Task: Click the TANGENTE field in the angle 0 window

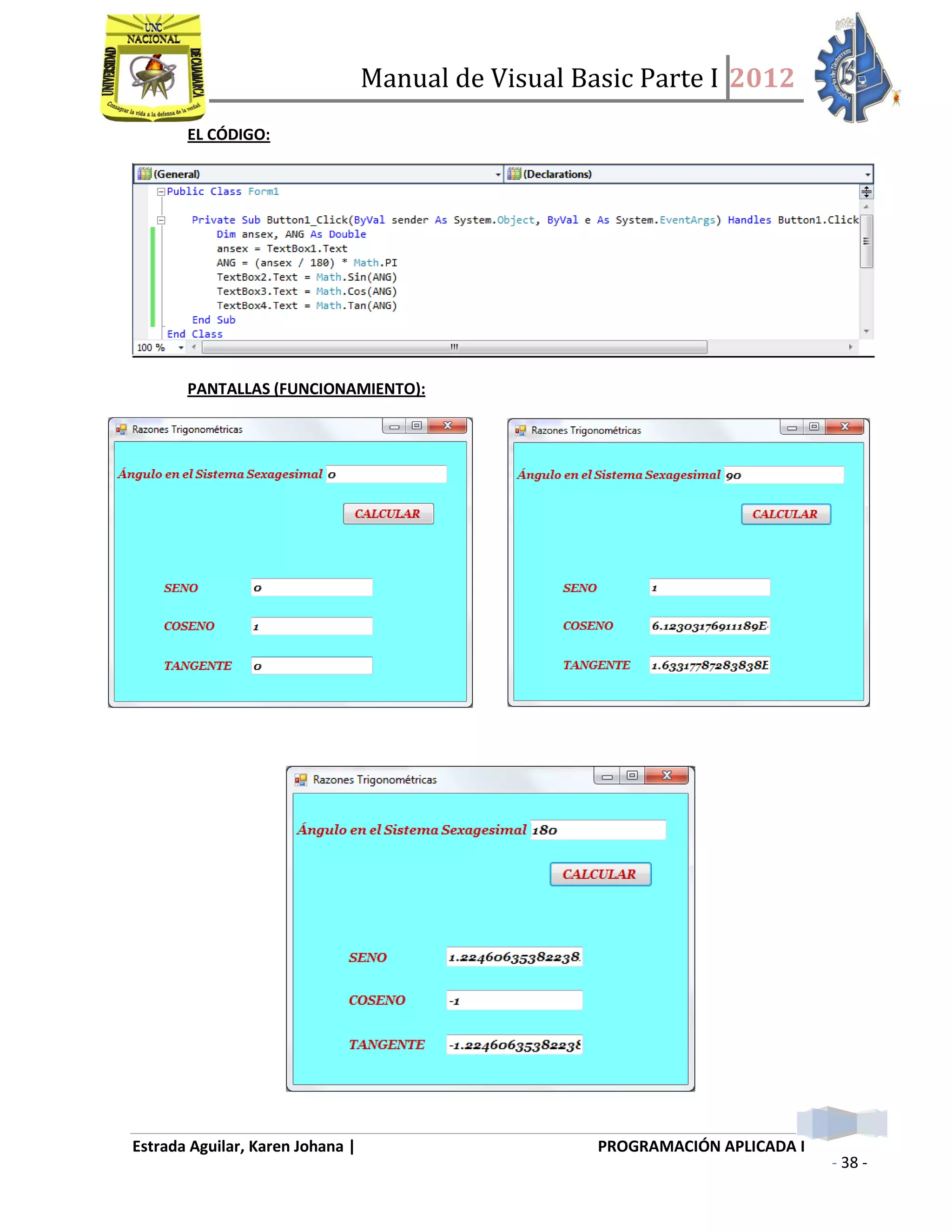Action: tap(311, 666)
